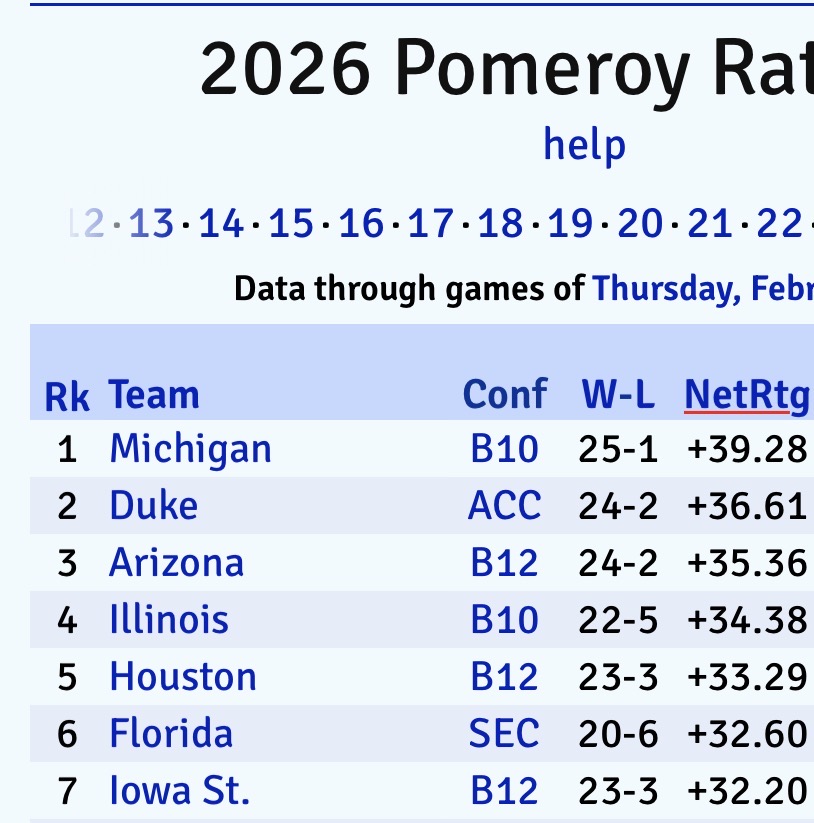Open Florida's SEC conference link

tap(504, 734)
